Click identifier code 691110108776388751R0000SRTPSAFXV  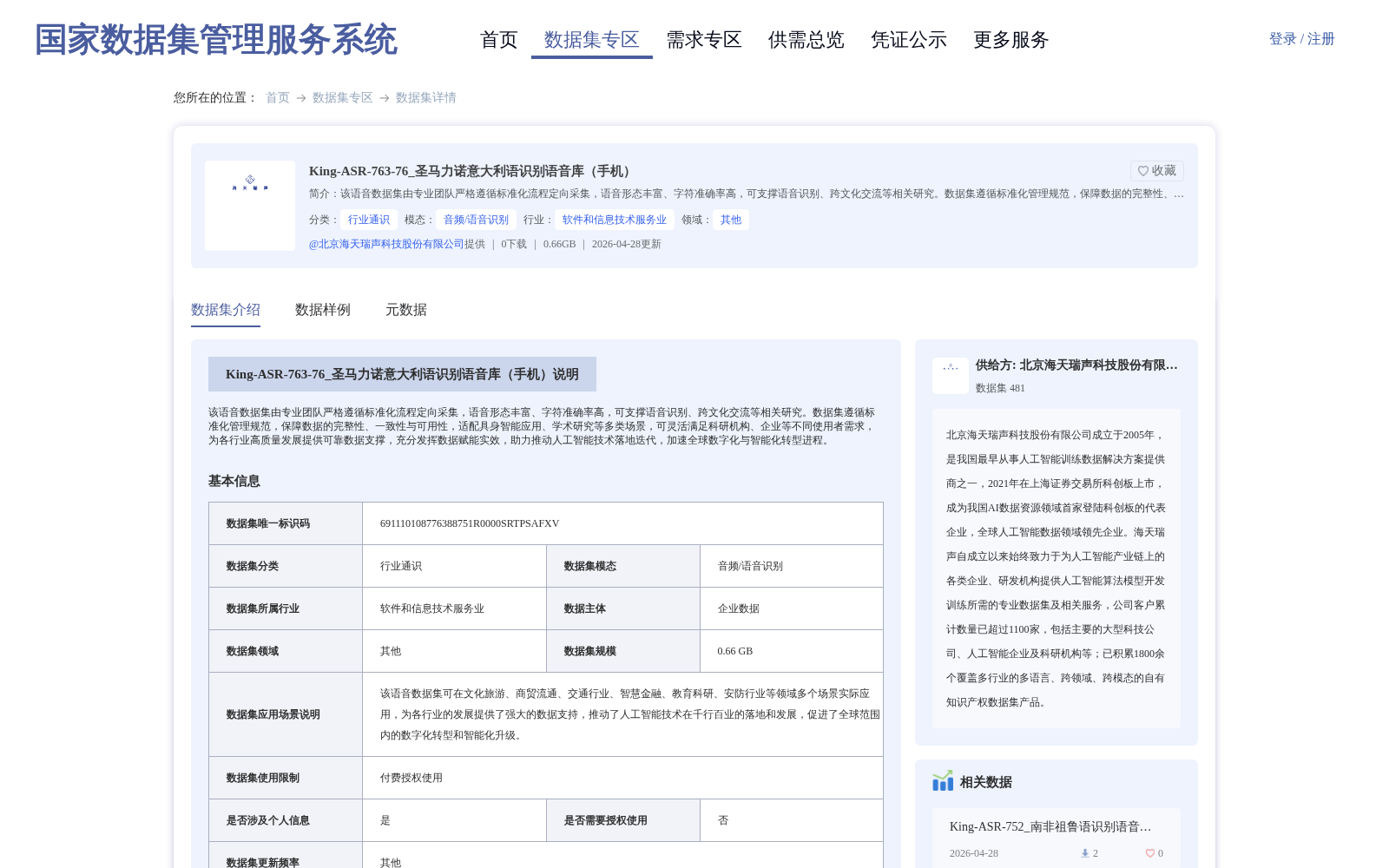[470, 523]
